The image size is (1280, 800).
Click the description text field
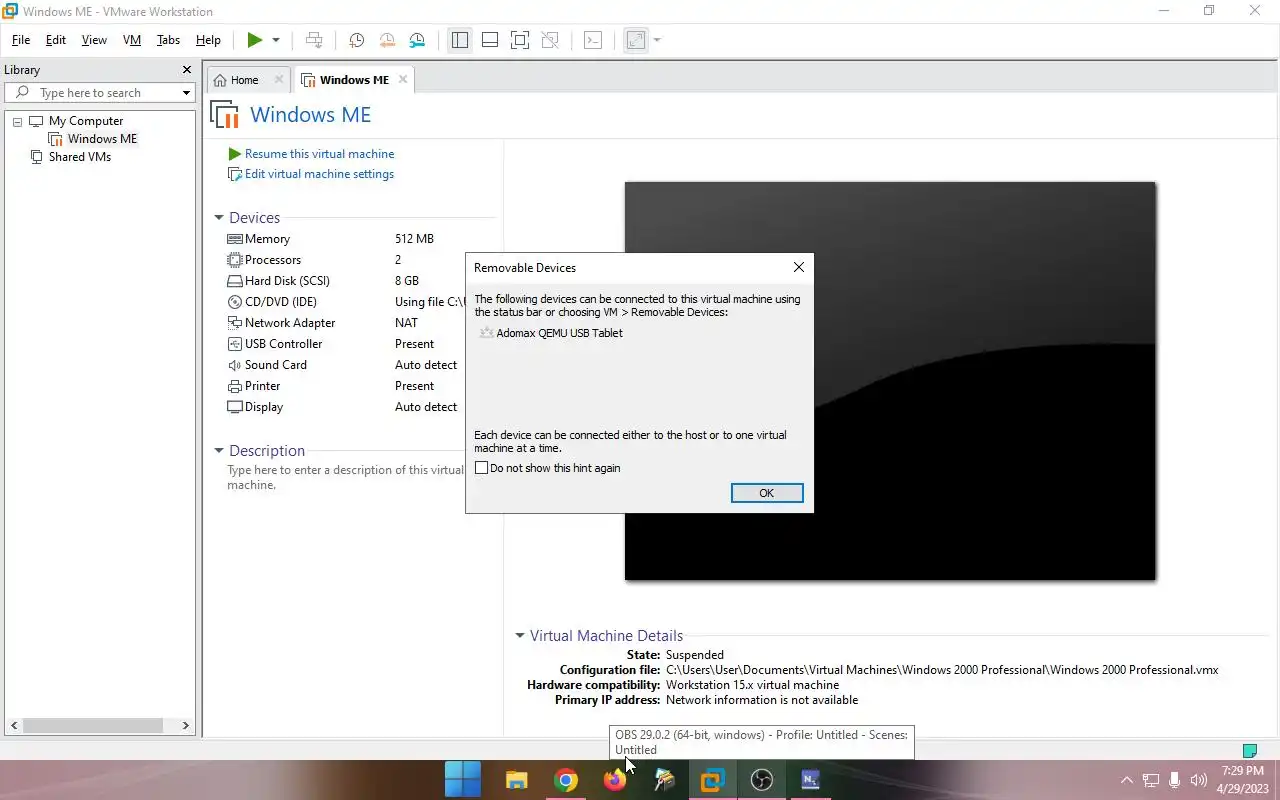point(345,478)
